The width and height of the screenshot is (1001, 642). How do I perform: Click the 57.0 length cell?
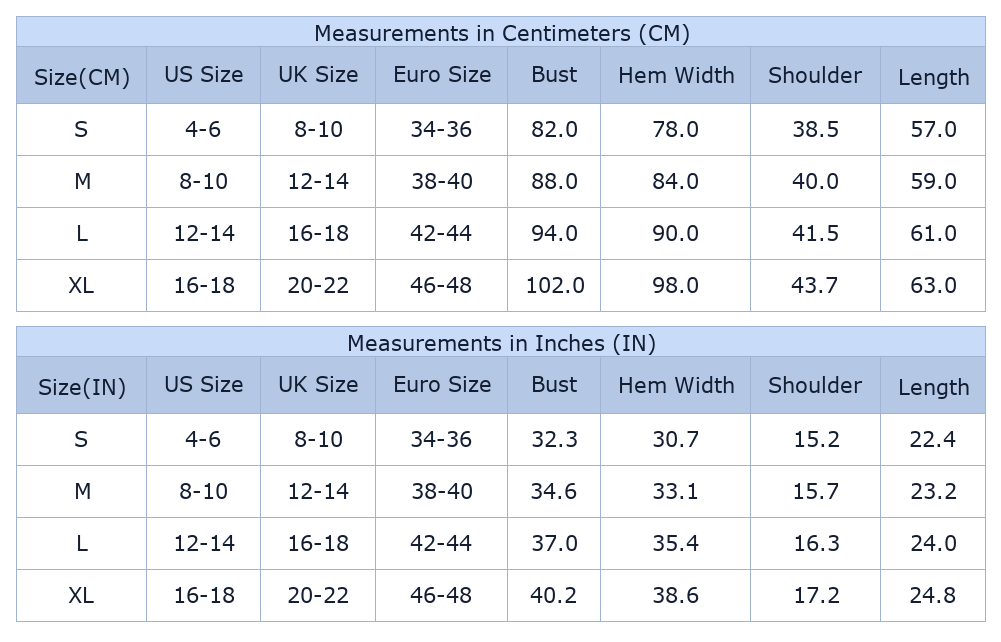click(x=933, y=129)
